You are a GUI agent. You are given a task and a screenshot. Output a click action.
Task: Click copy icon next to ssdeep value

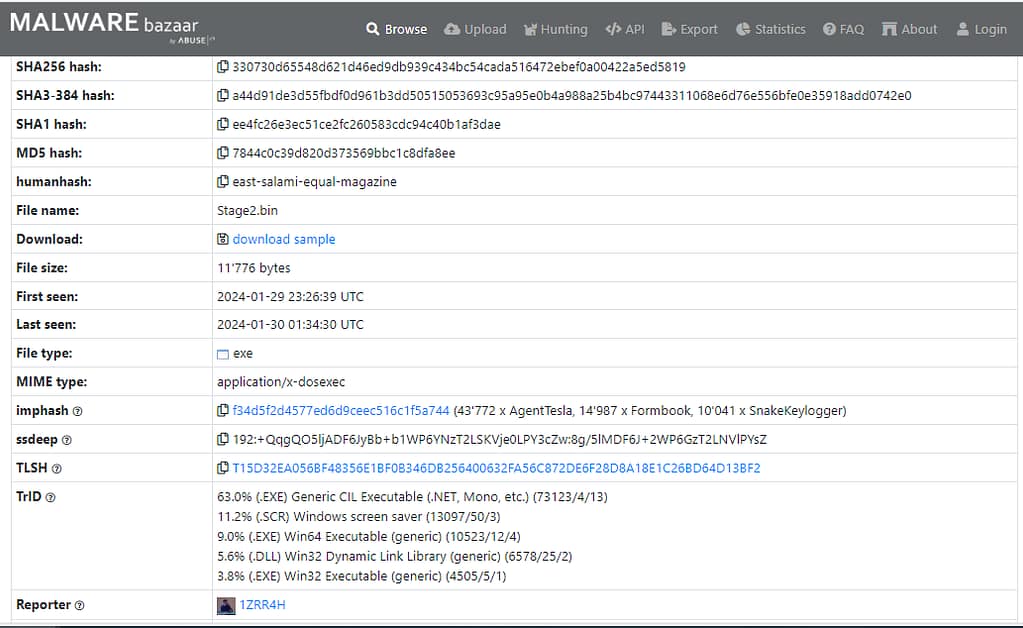tap(223, 440)
